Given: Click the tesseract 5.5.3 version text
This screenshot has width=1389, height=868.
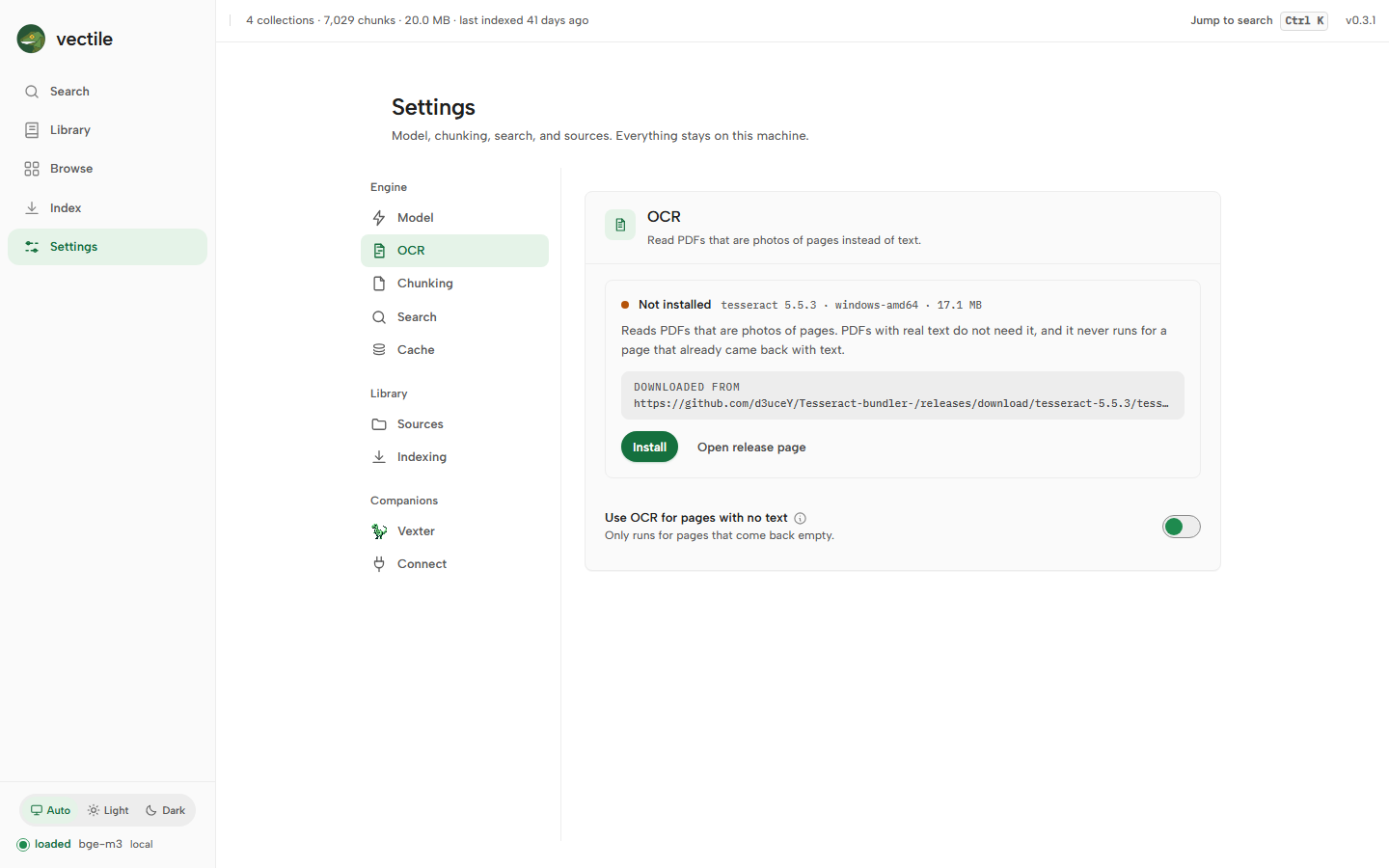Looking at the screenshot, I should [768, 306].
